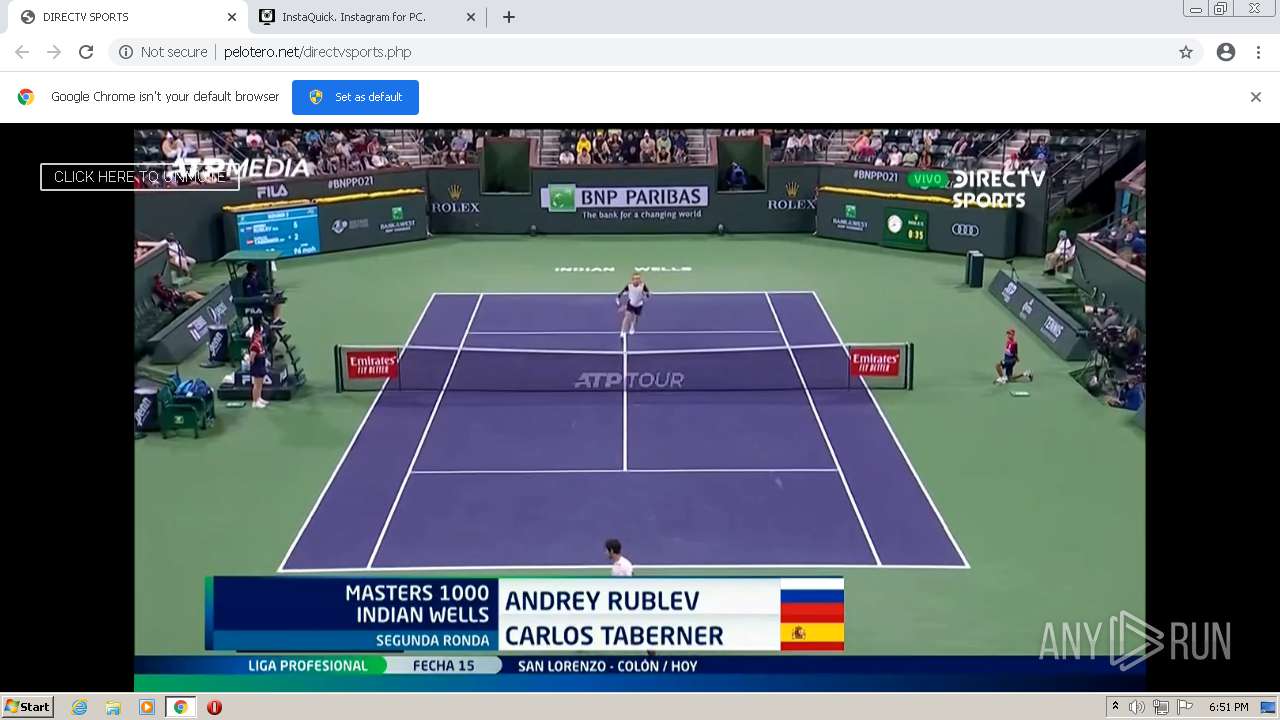The width and height of the screenshot is (1280, 720).
Task: Select the Chrome taskbar icon
Action: 180,707
